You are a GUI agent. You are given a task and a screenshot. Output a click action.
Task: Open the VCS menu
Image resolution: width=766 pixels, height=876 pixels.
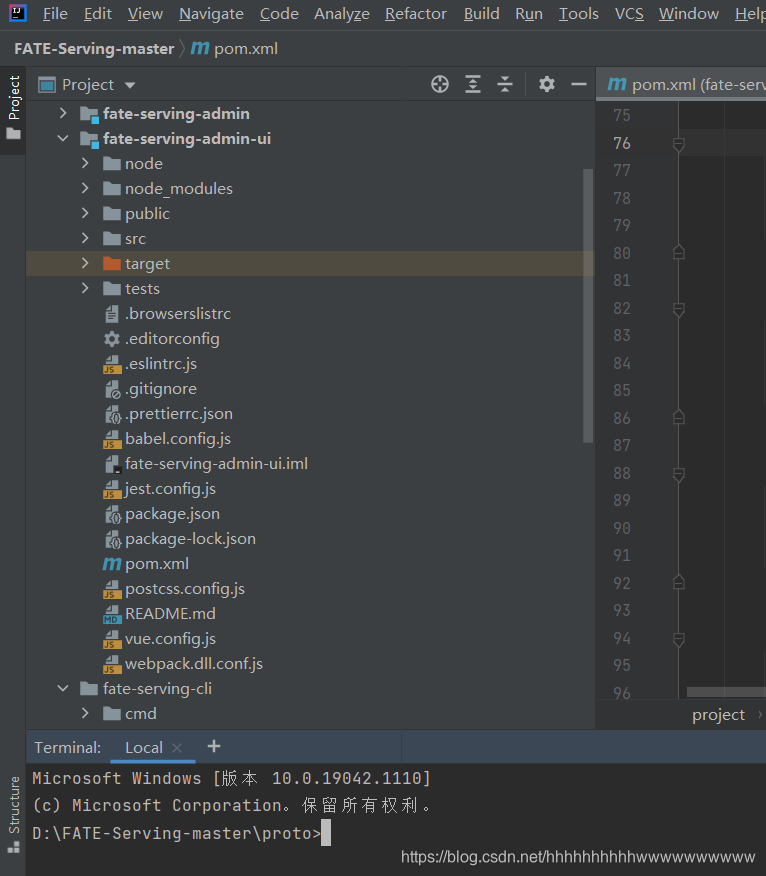tap(629, 13)
